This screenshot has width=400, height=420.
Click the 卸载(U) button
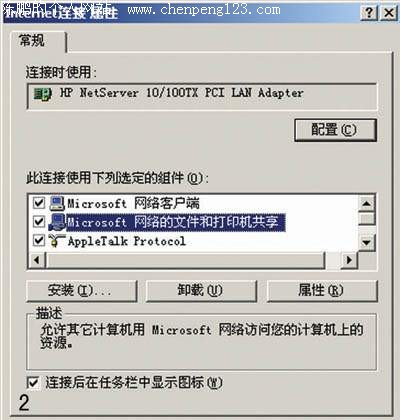point(201,291)
